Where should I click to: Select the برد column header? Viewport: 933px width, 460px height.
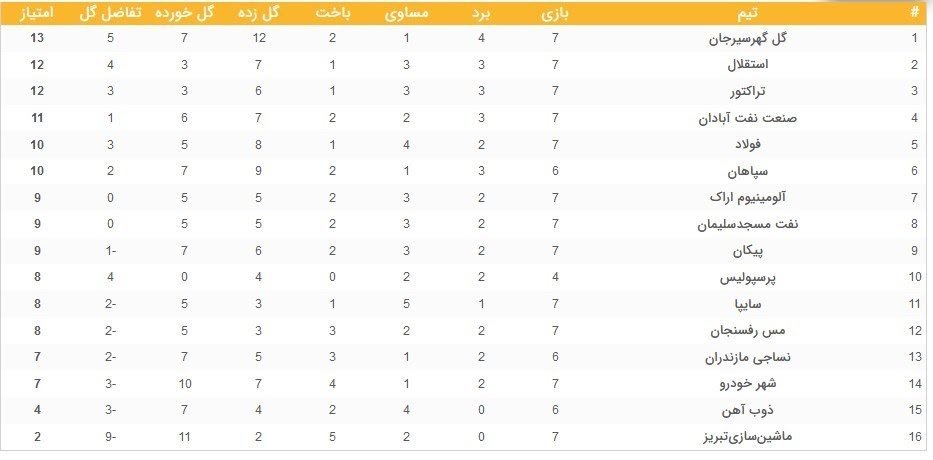(482, 12)
